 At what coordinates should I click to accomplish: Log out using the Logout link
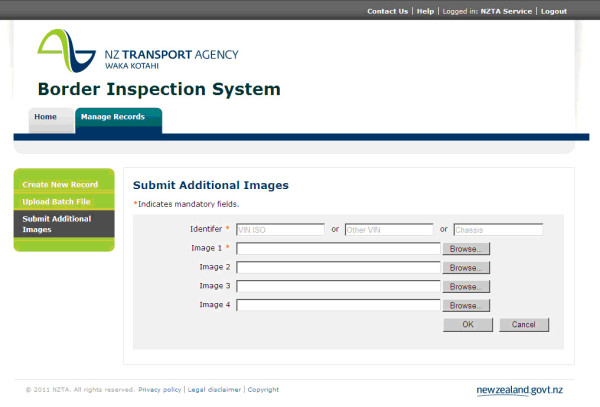point(553,12)
